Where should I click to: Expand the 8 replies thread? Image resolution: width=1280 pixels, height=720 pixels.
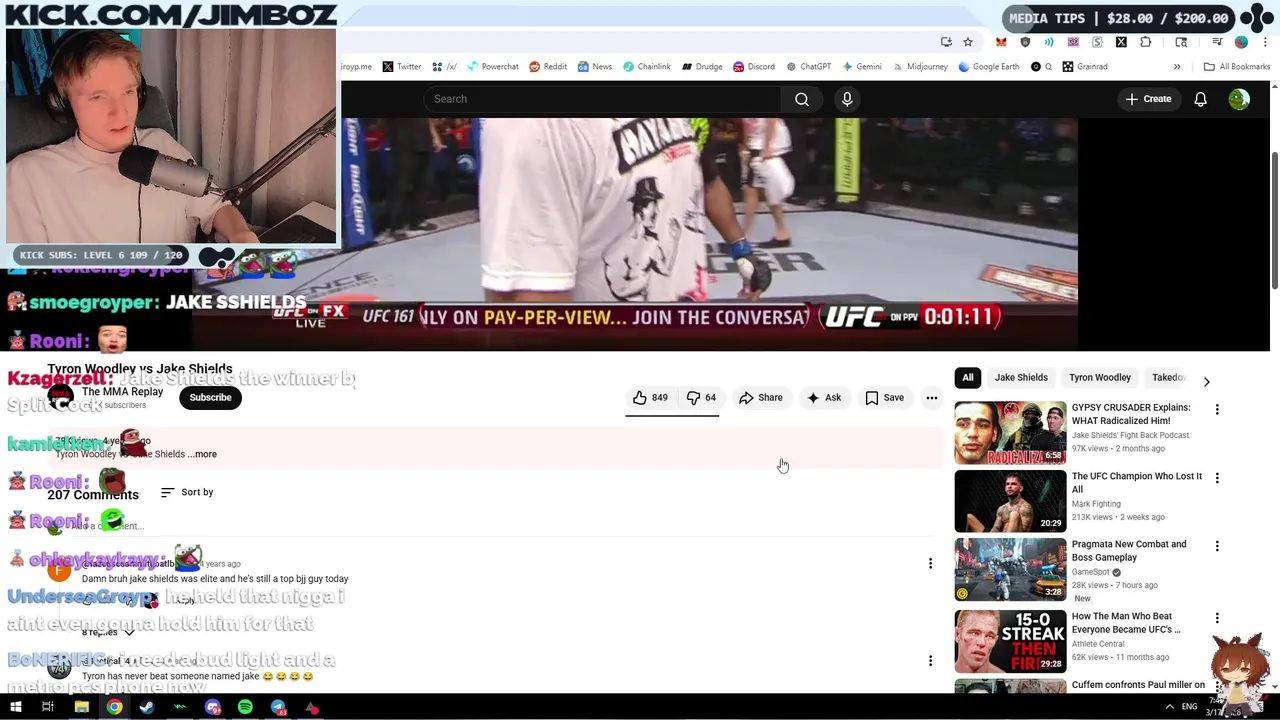pyautogui.click(x=108, y=632)
